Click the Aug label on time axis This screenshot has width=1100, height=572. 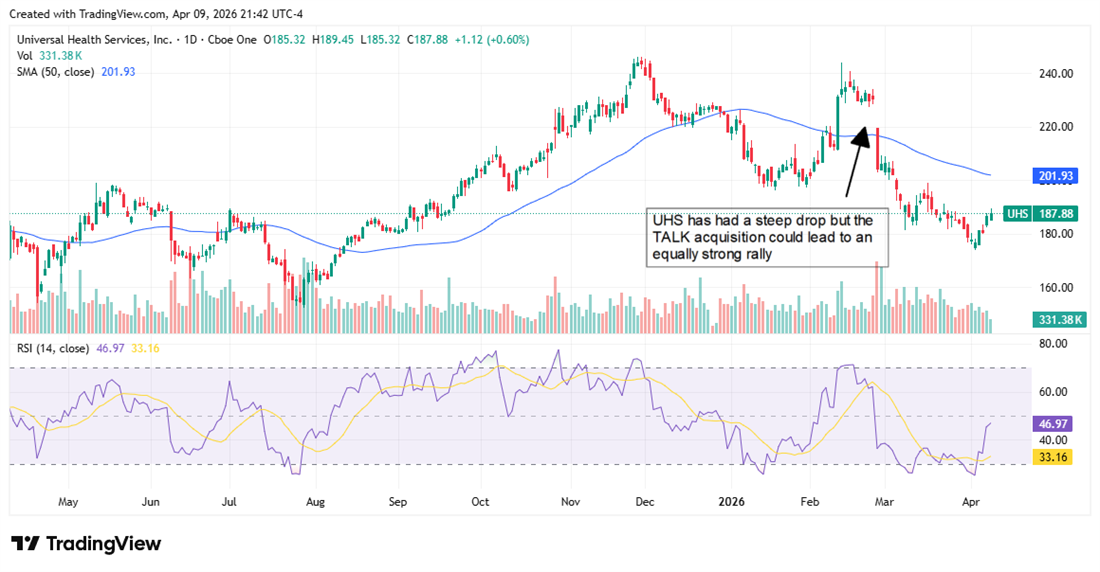(316, 501)
